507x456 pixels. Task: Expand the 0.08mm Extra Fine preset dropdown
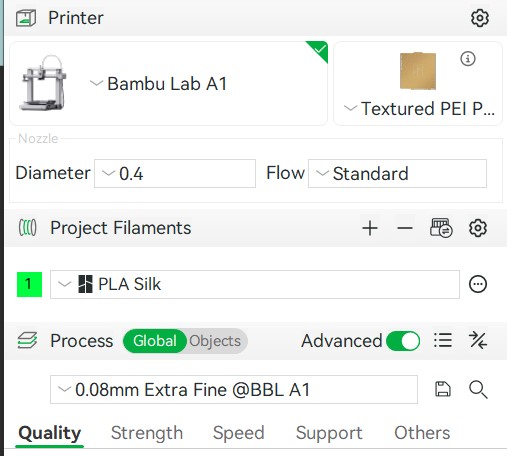tap(234, 389)
